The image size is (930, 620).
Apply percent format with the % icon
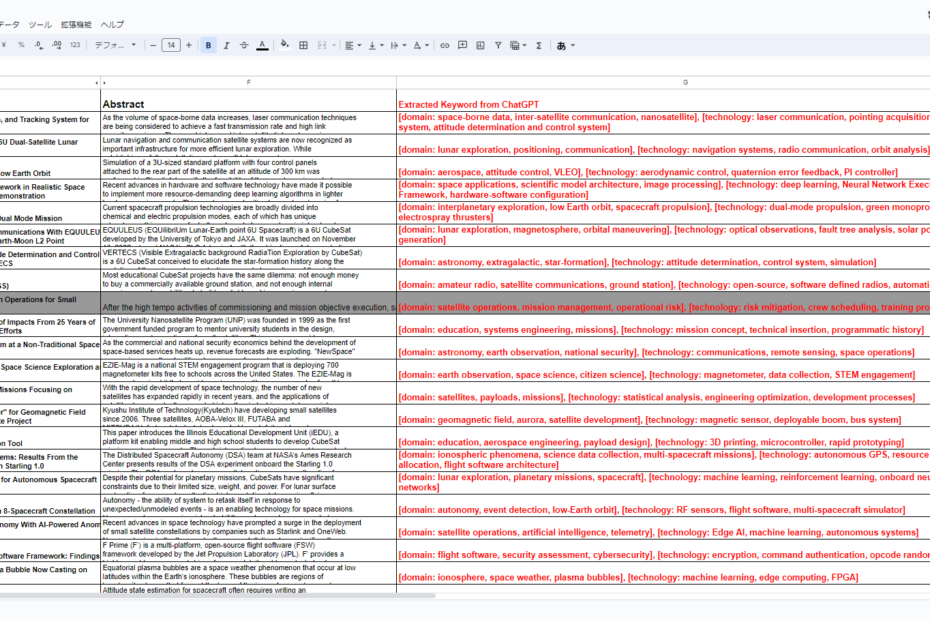[x=21, y=45]
